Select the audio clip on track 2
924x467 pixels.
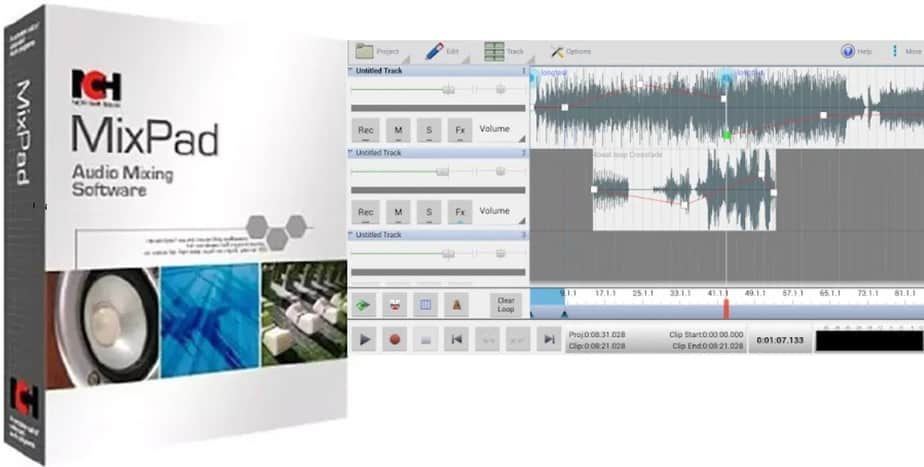pyautogui.click(x=684, y=190)
